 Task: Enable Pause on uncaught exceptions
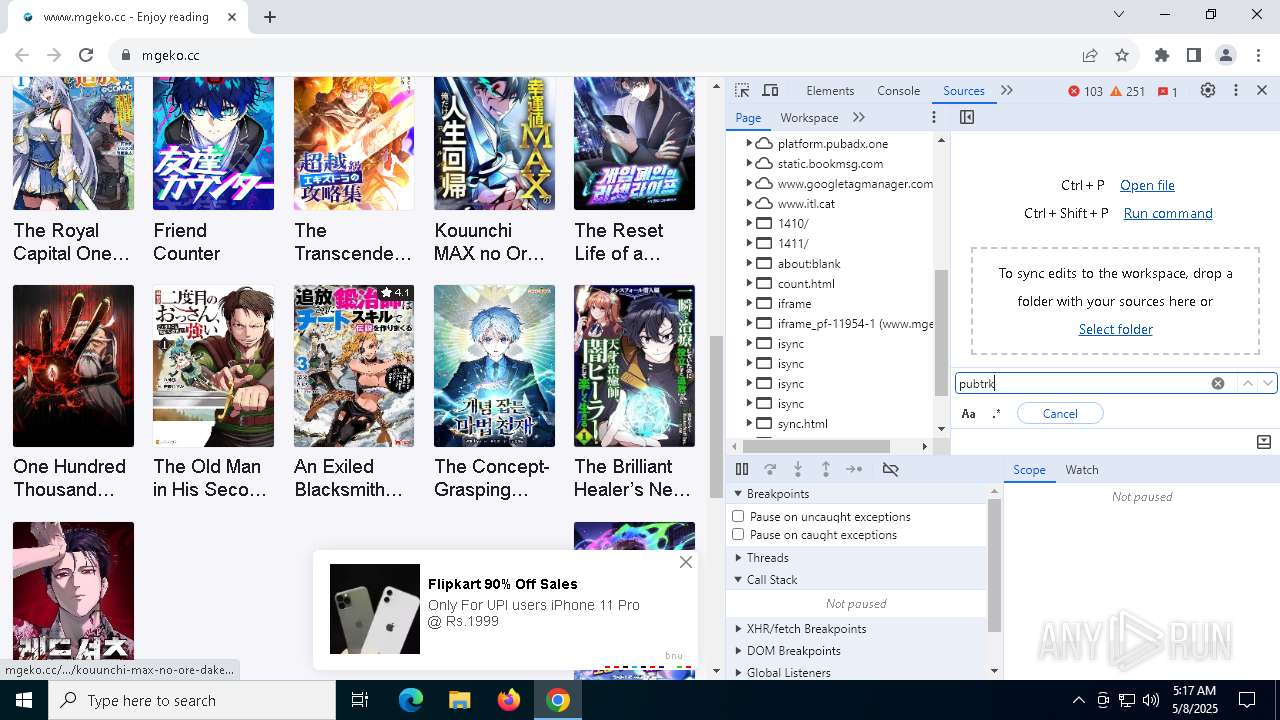point(738,516)
